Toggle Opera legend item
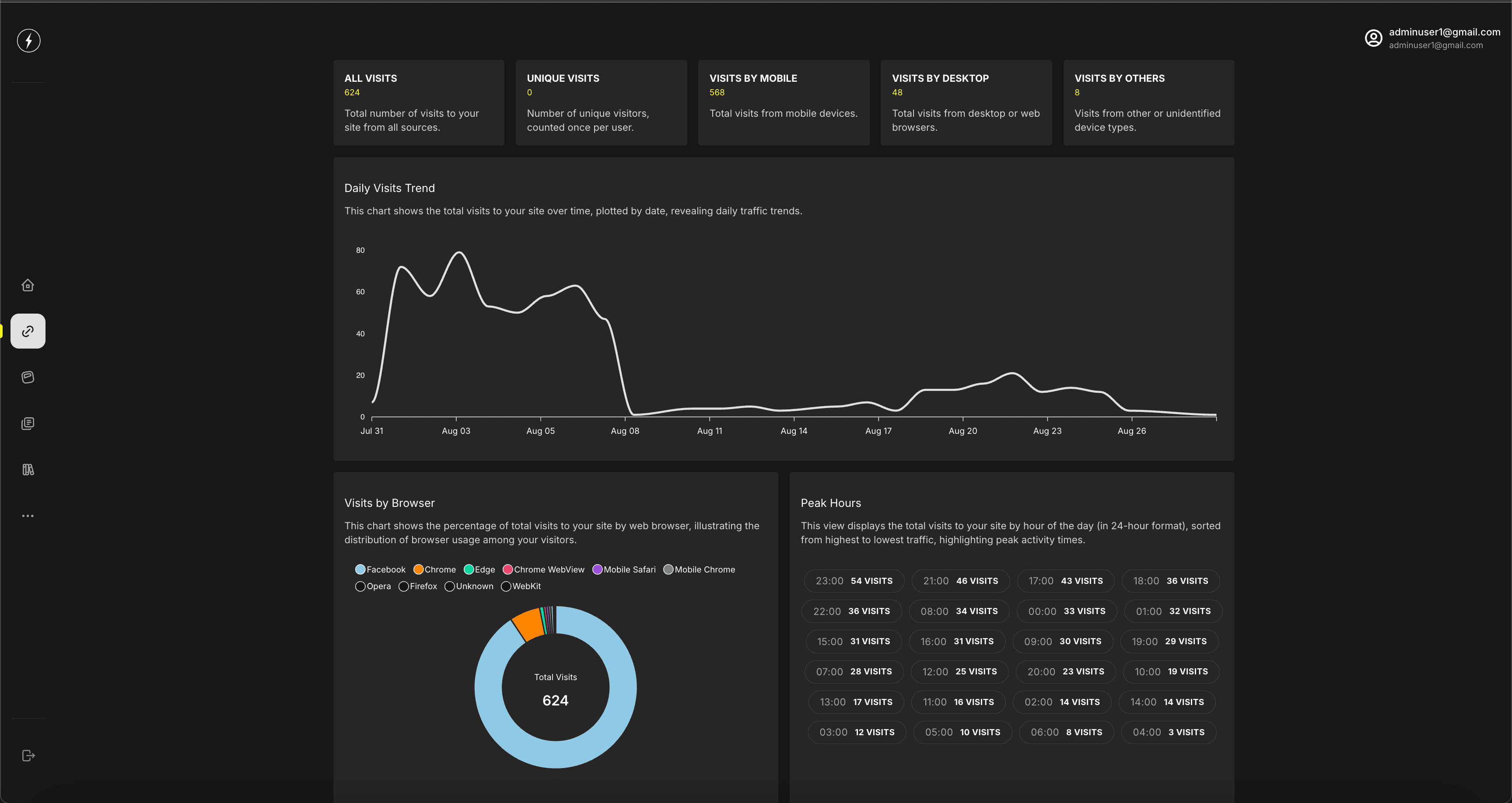 [x=373, y=587]
